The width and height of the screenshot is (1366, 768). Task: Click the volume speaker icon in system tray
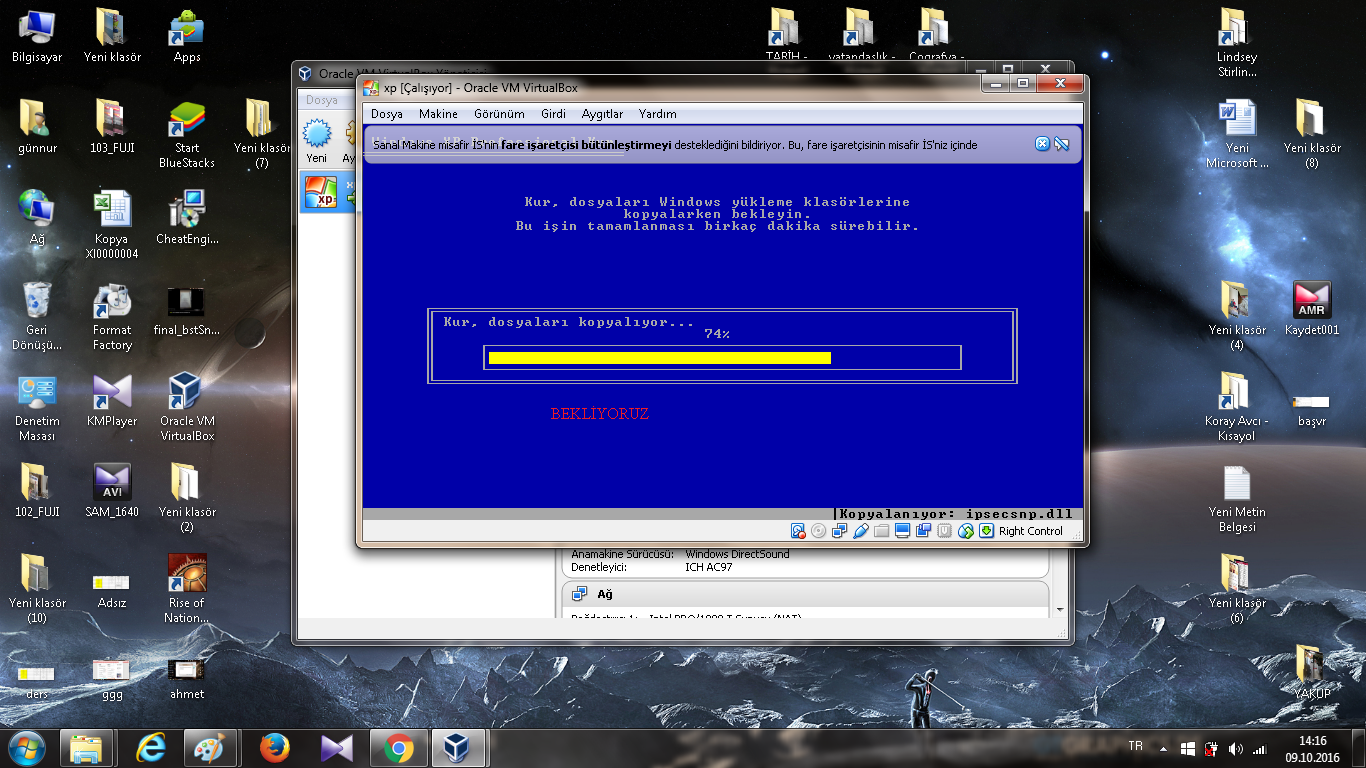click(x=1236, y=749)
